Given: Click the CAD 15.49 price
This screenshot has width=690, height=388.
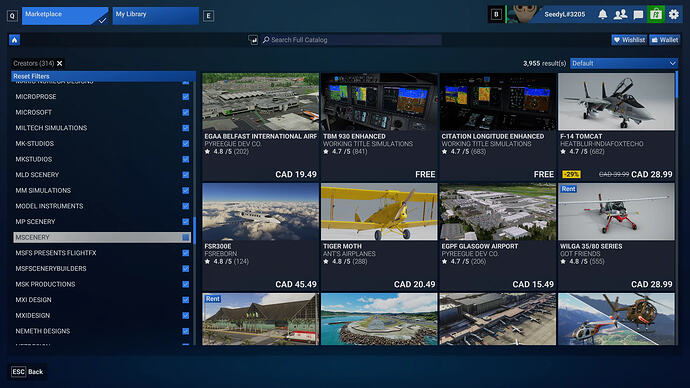Looking at the screenshot, I should pos(533,285).
